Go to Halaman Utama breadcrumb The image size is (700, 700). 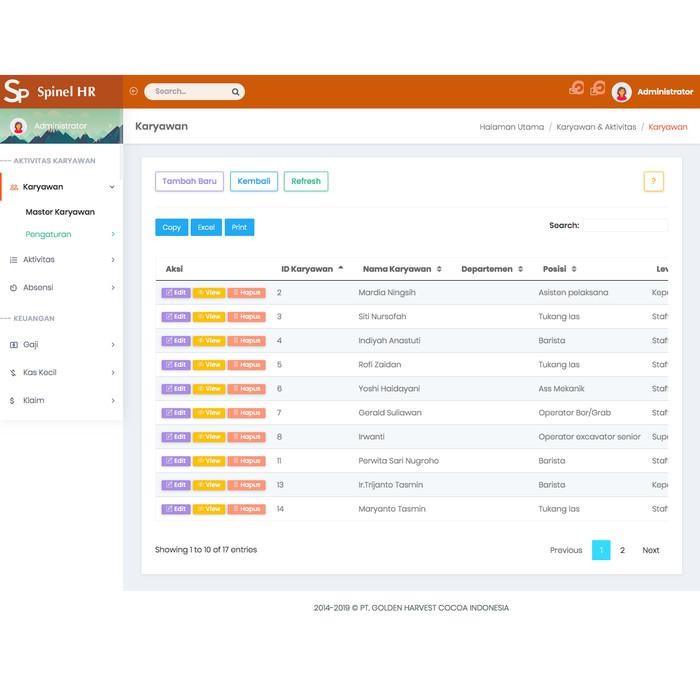pyautogui.click(x=512, y=127)
